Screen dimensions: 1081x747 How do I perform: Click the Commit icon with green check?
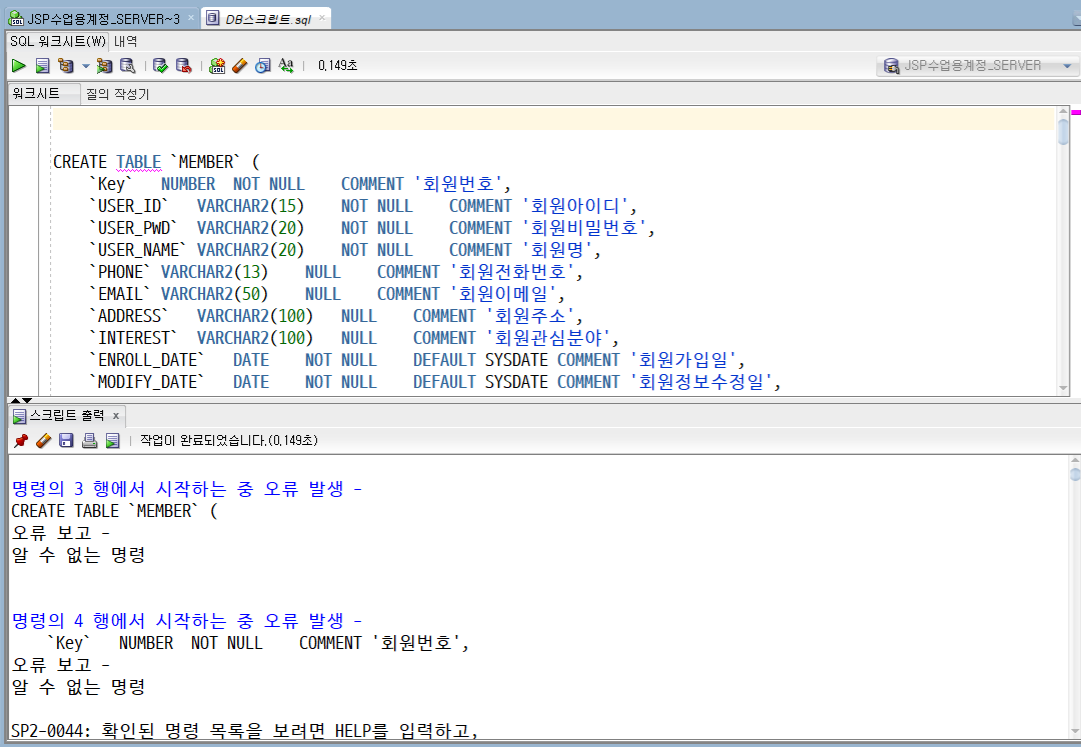161,65
